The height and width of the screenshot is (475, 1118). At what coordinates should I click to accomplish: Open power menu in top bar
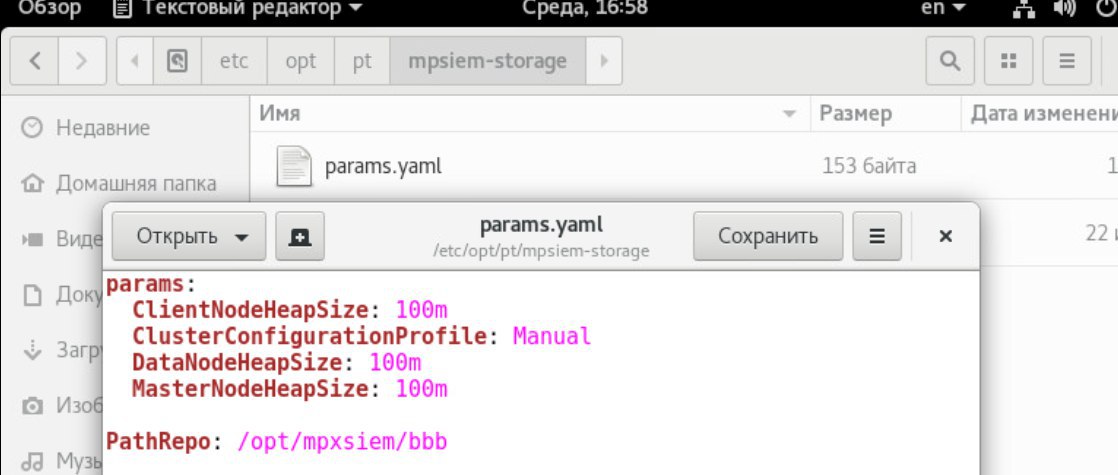click(1108, 10)
